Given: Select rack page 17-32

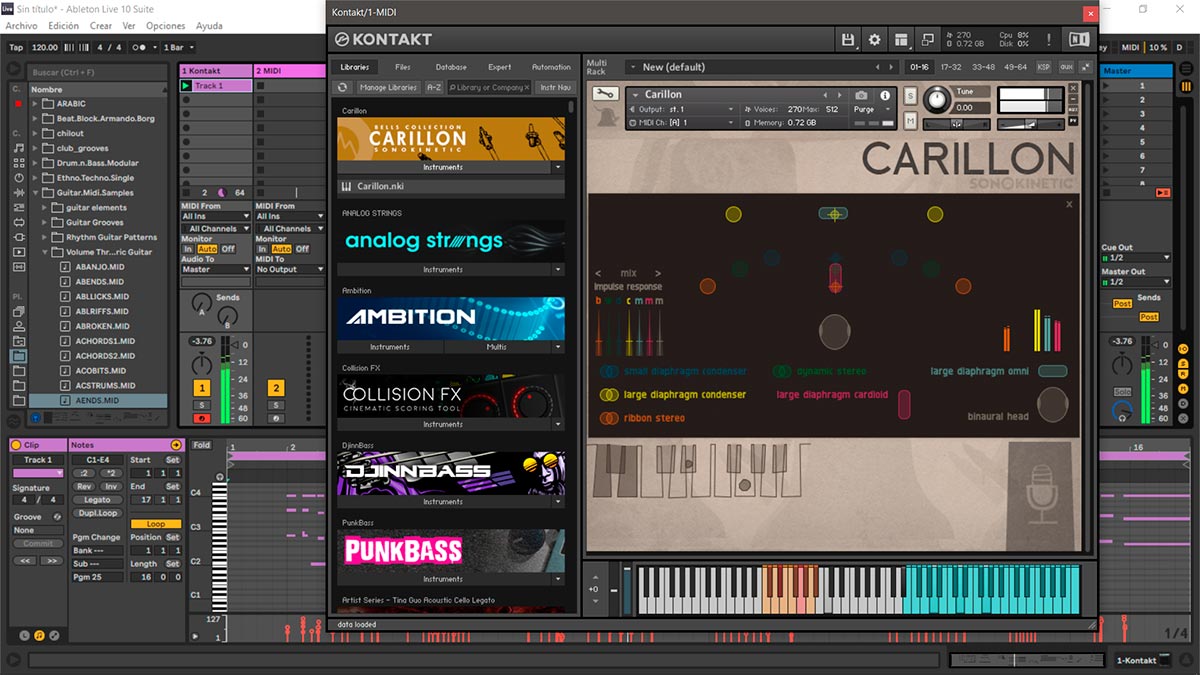Looking at the screenshot, I should point(953,67).
